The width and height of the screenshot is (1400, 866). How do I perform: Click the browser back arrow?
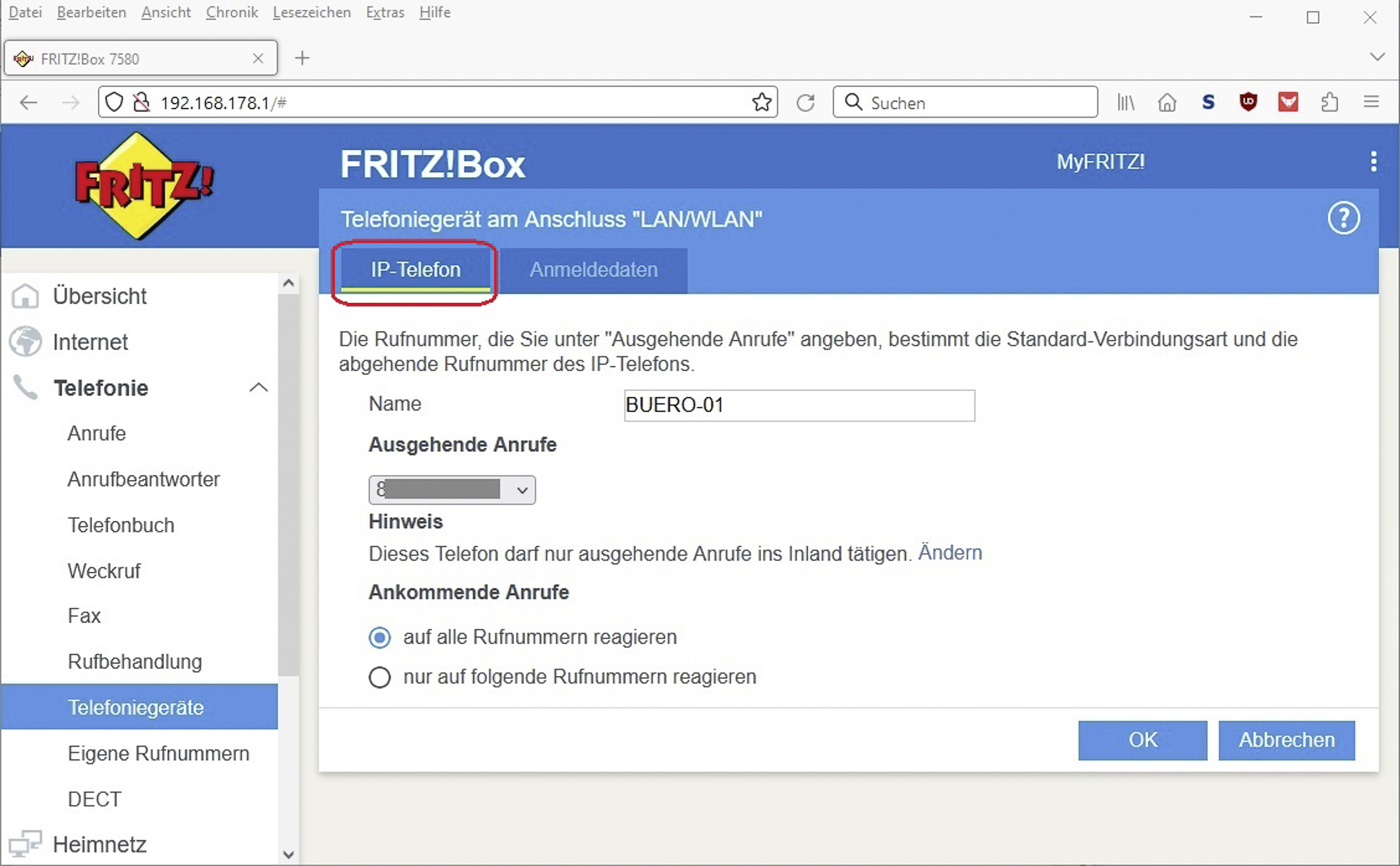point(29,102)
